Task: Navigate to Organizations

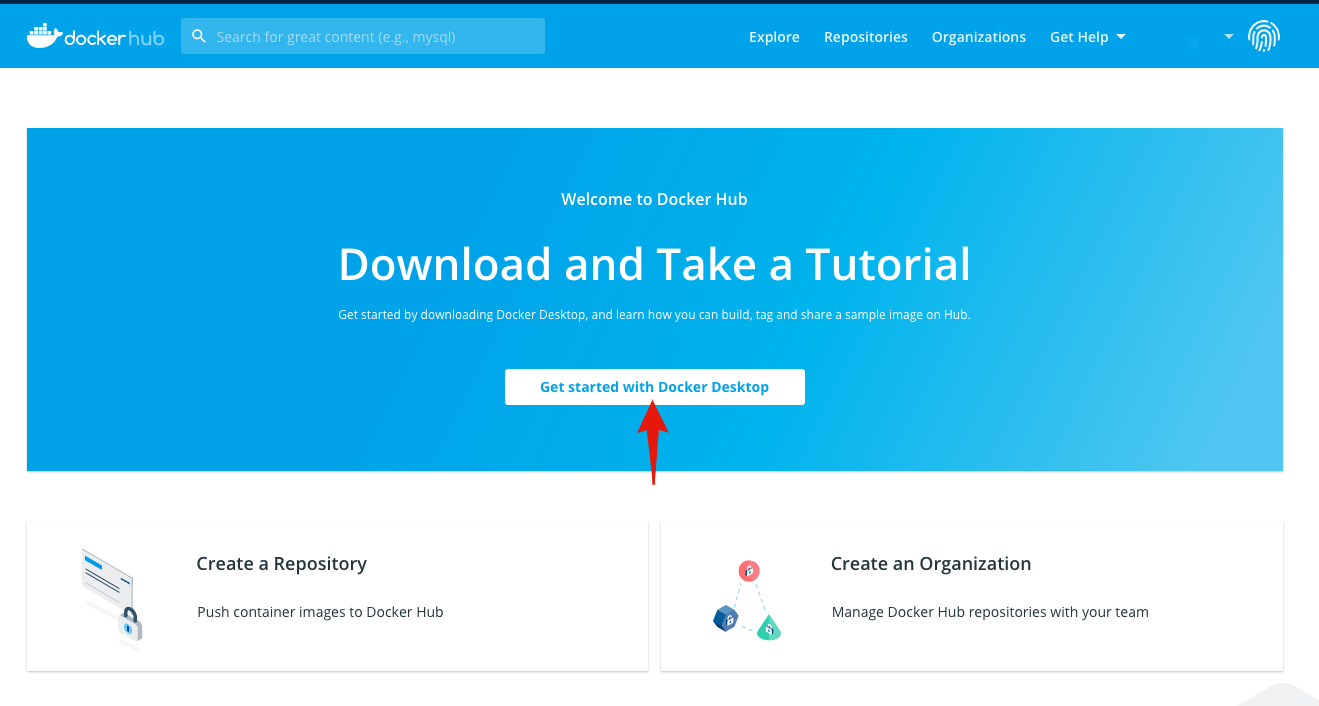Action: (979, 37)
